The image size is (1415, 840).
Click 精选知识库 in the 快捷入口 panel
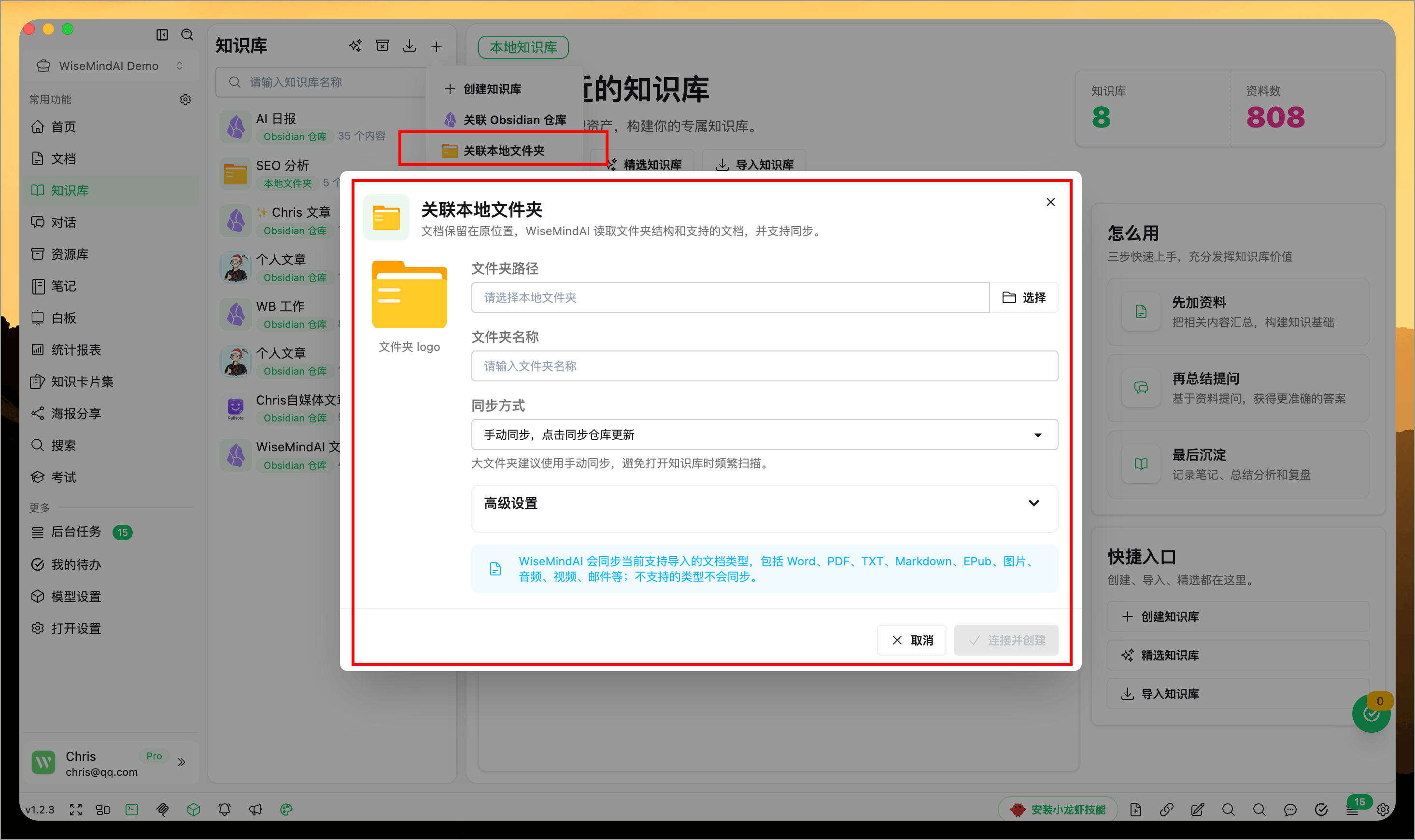click(1238, 655)
